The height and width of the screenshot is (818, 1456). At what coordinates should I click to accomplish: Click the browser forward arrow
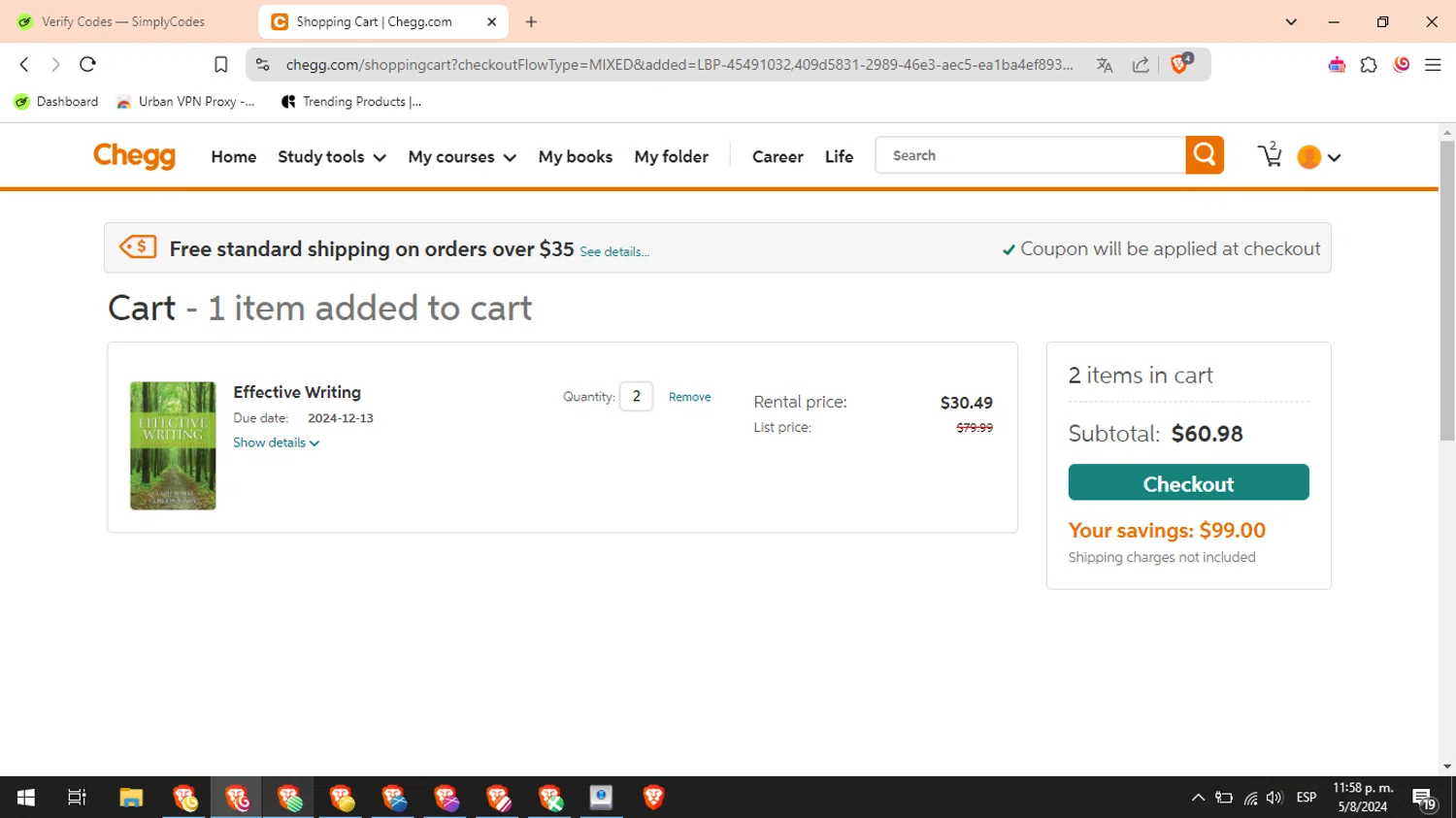pyautogui.click(x=55, y=64)
